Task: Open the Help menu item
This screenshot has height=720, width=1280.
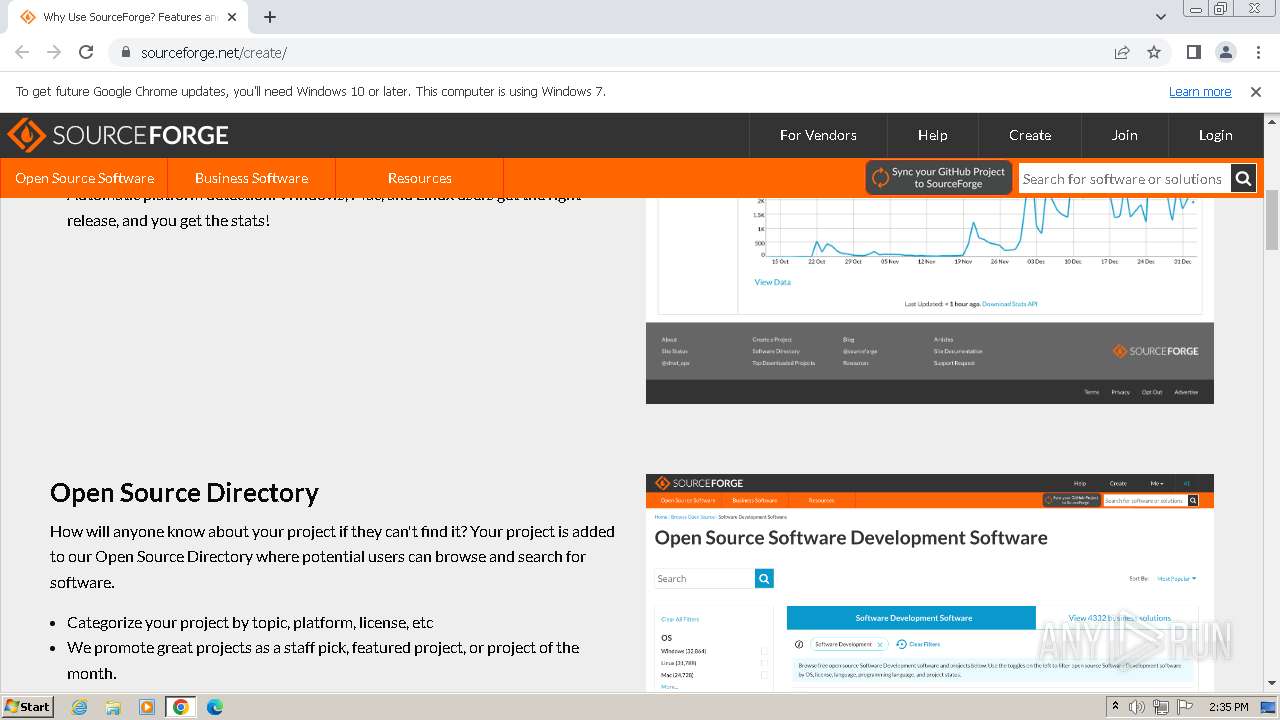Action: pos(933,135)
